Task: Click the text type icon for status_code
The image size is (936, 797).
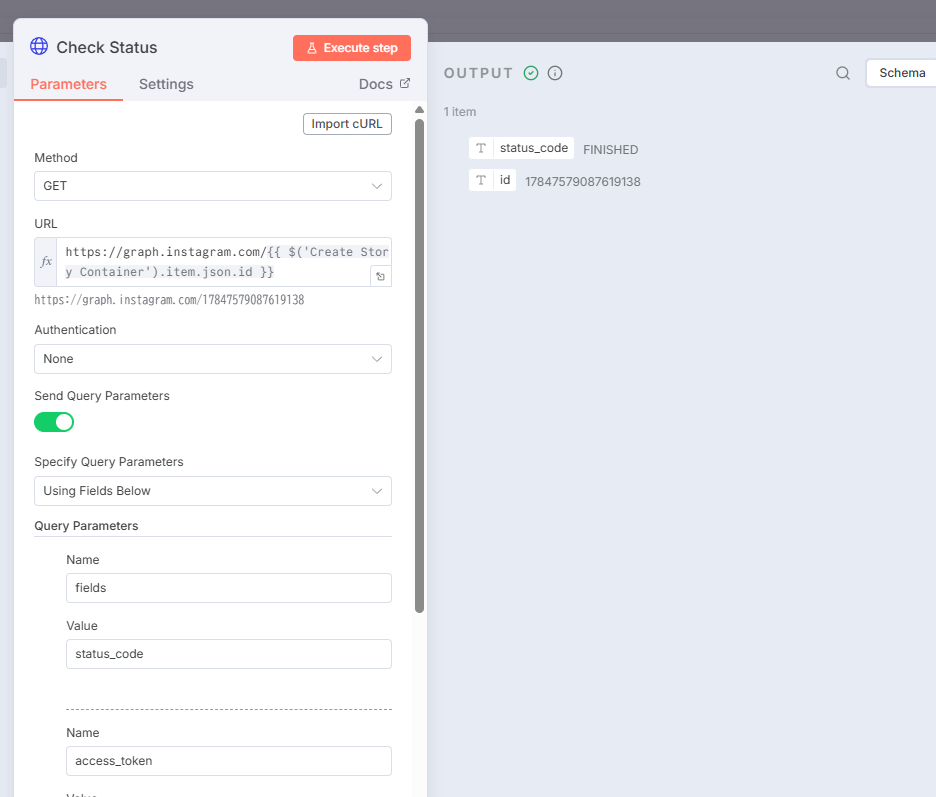Action: pyautogui.click(x=481, y=148)
